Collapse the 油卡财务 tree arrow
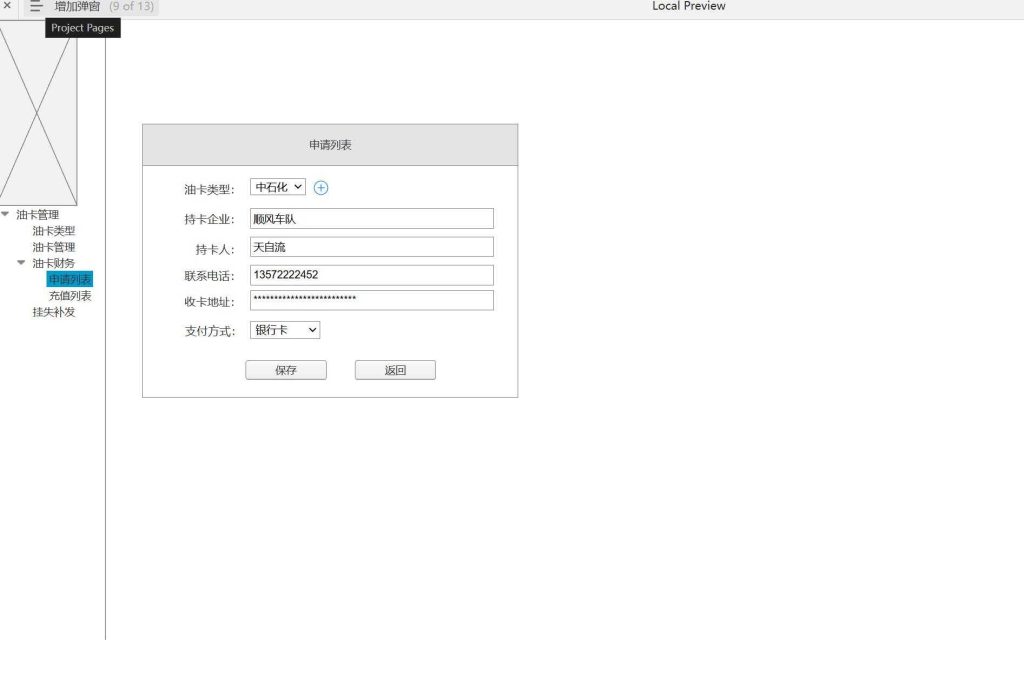Image resolution: width=1024 pixels, height=673 pixels. click(x=22, y=263)
